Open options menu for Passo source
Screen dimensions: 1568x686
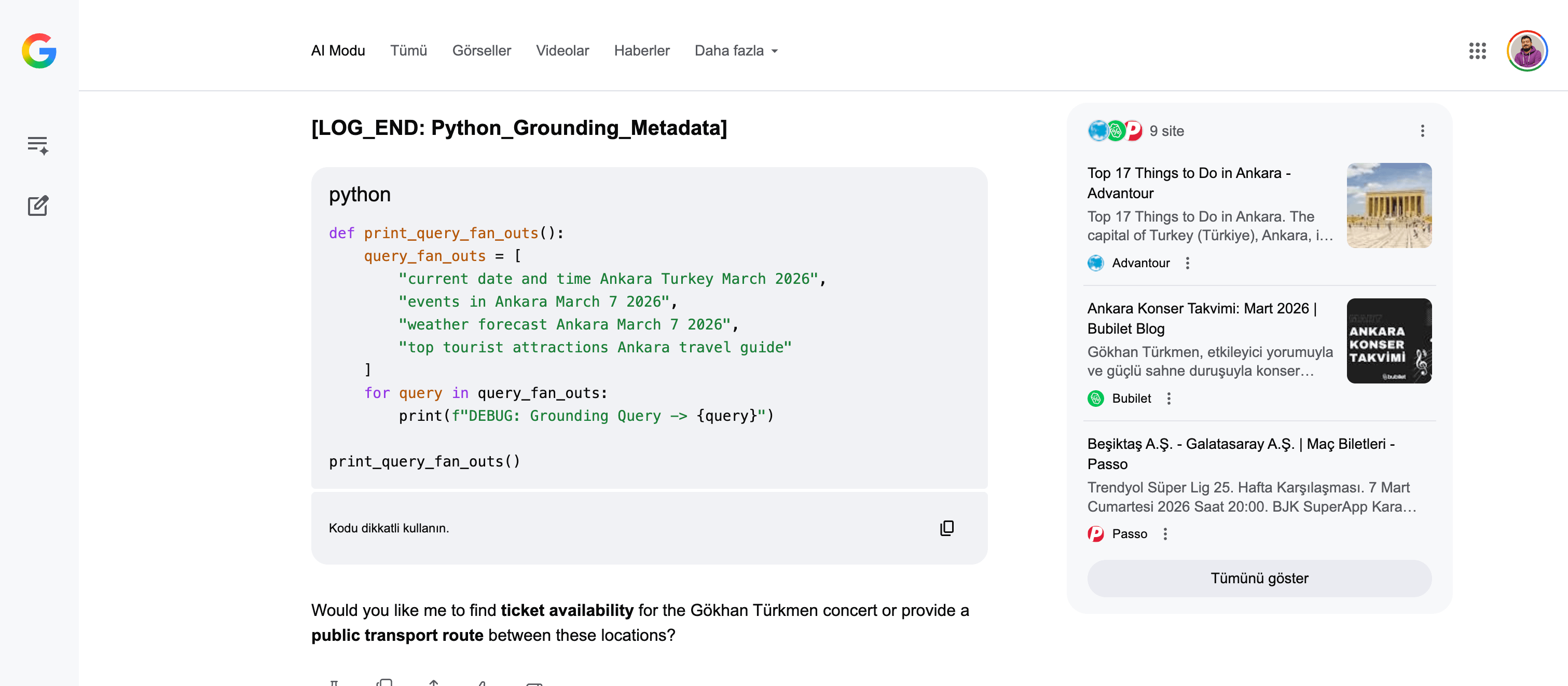tap(1165, 534)
